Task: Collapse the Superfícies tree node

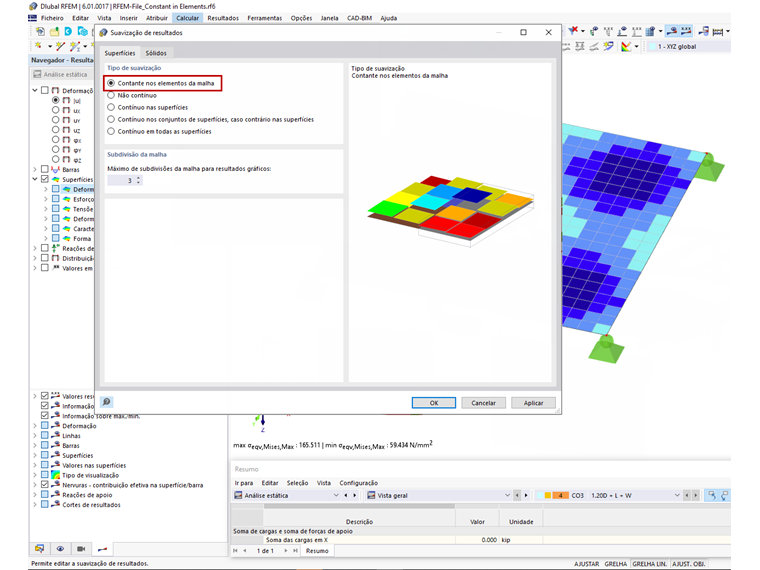Action: click(x=35, y=179)
